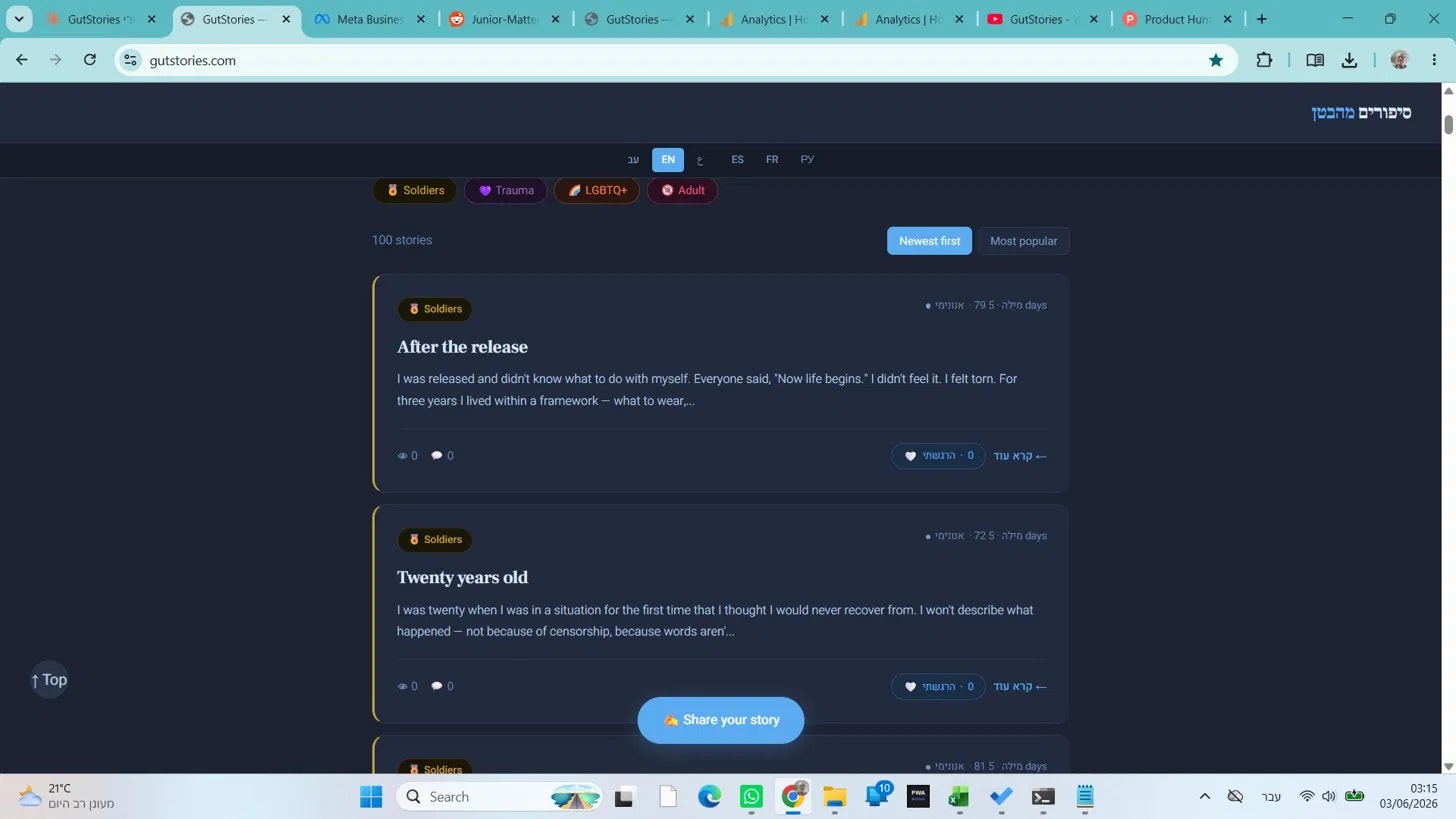The height and width of the screenshot is (819, 1456).
Task: Click the Soldiers tag on Twenty years old
Action: (x=435, y=540)
